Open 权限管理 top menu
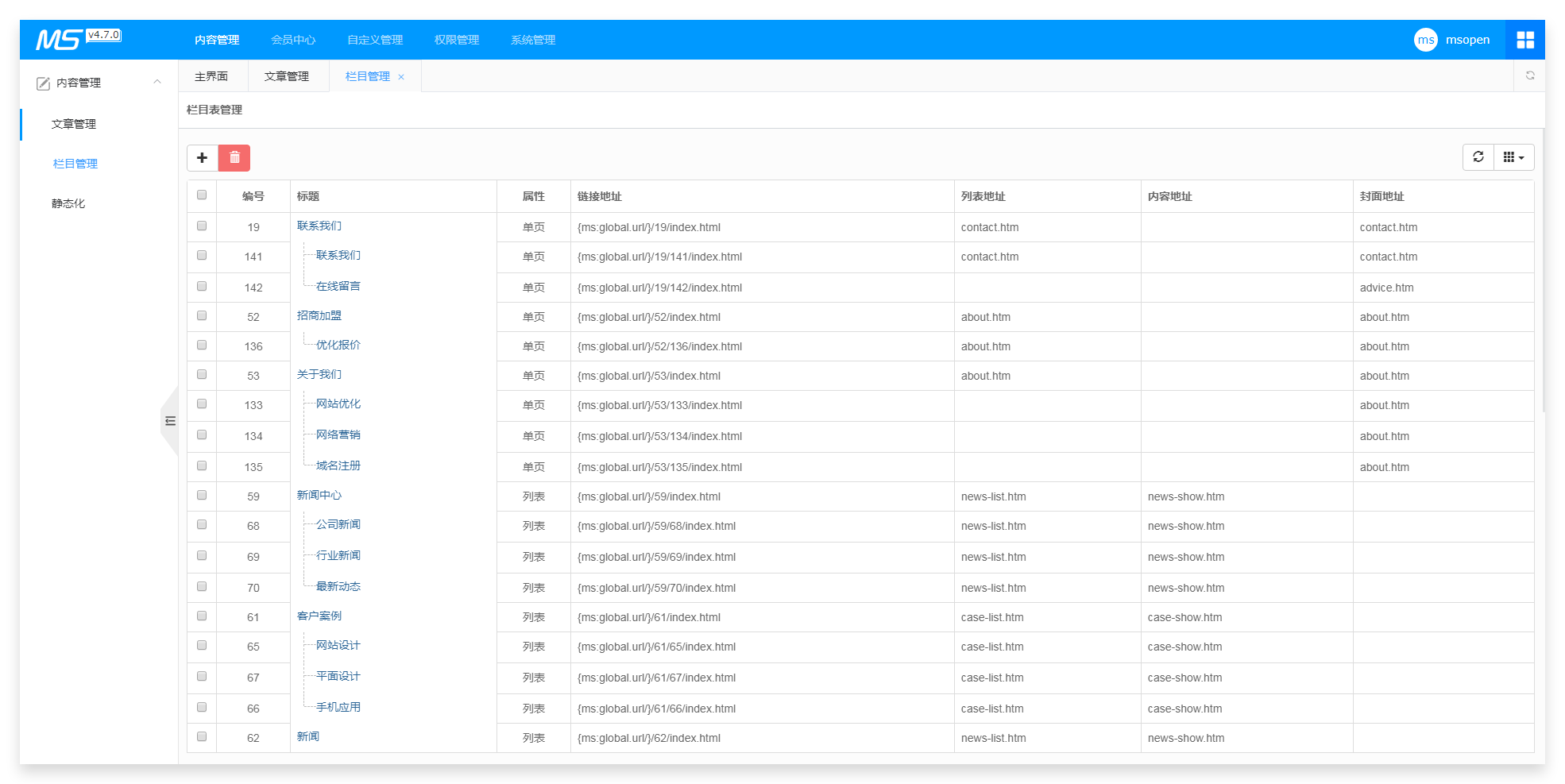The width and height of the screenshot is (1565, 784). point(457,40)
